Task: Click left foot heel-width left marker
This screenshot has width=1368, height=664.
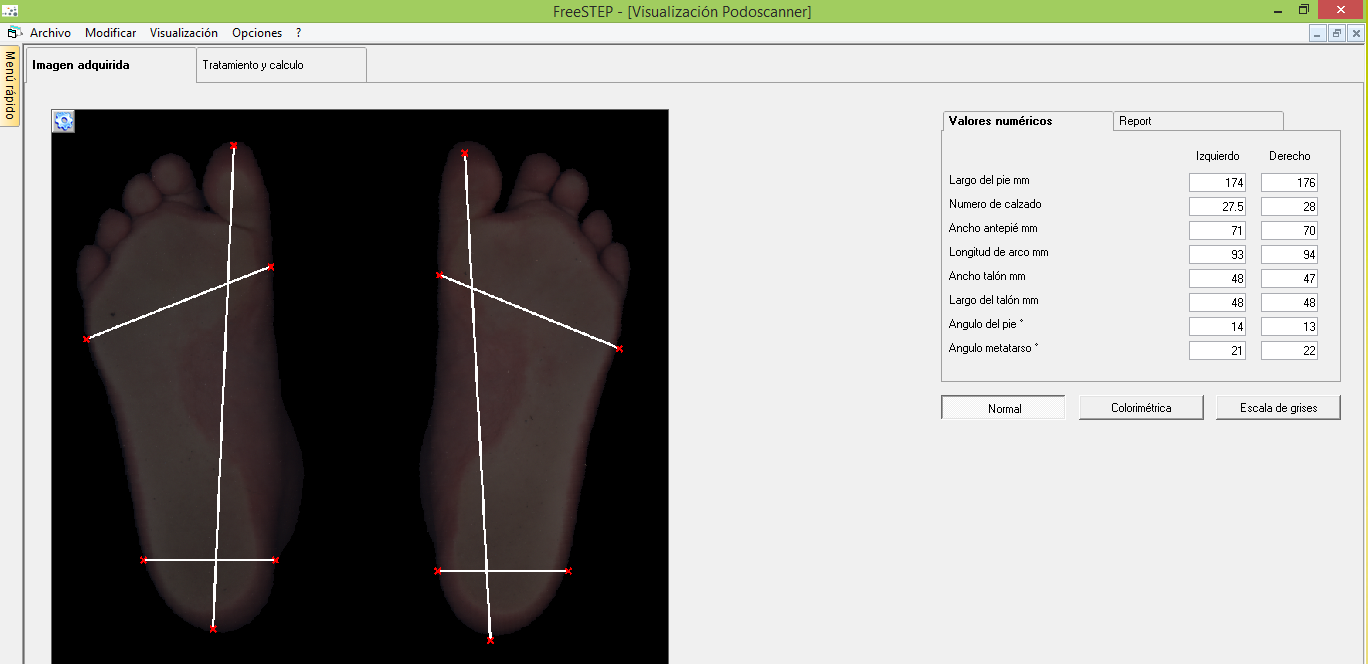Action: [x=143, y=560]
